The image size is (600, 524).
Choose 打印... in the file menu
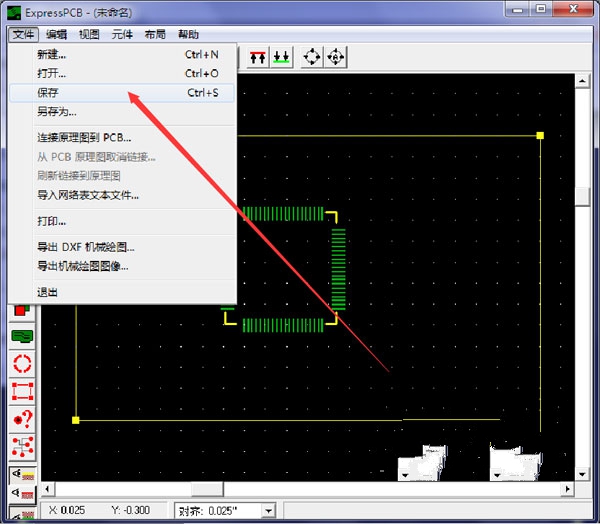(122, 221)
